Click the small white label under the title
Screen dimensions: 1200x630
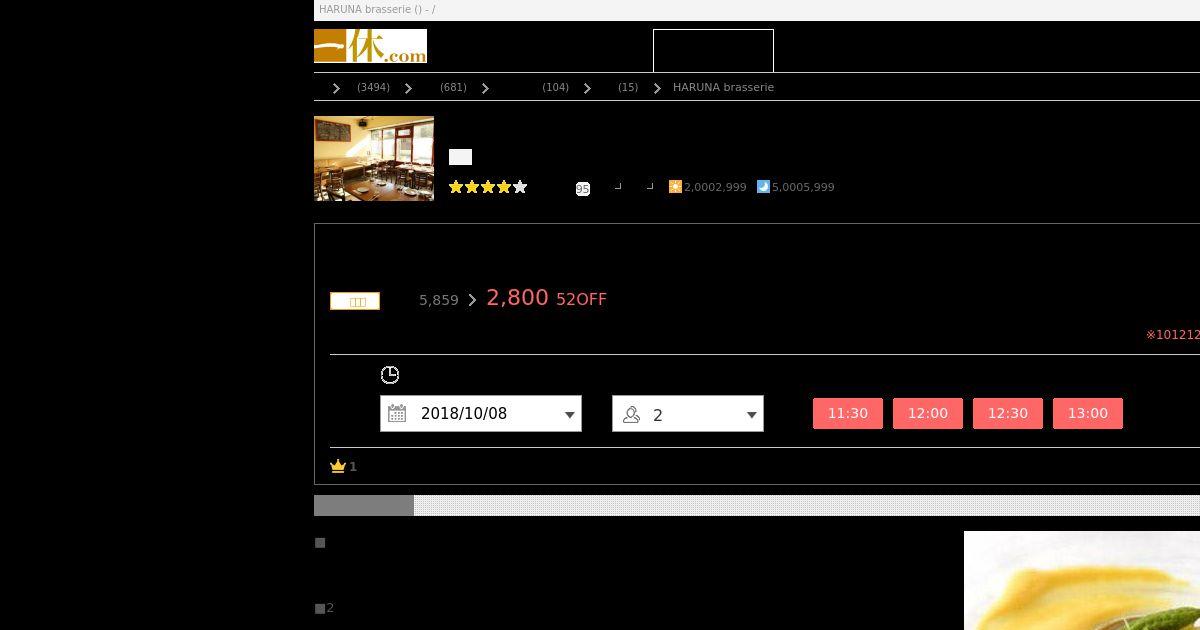tap(460, 157)
